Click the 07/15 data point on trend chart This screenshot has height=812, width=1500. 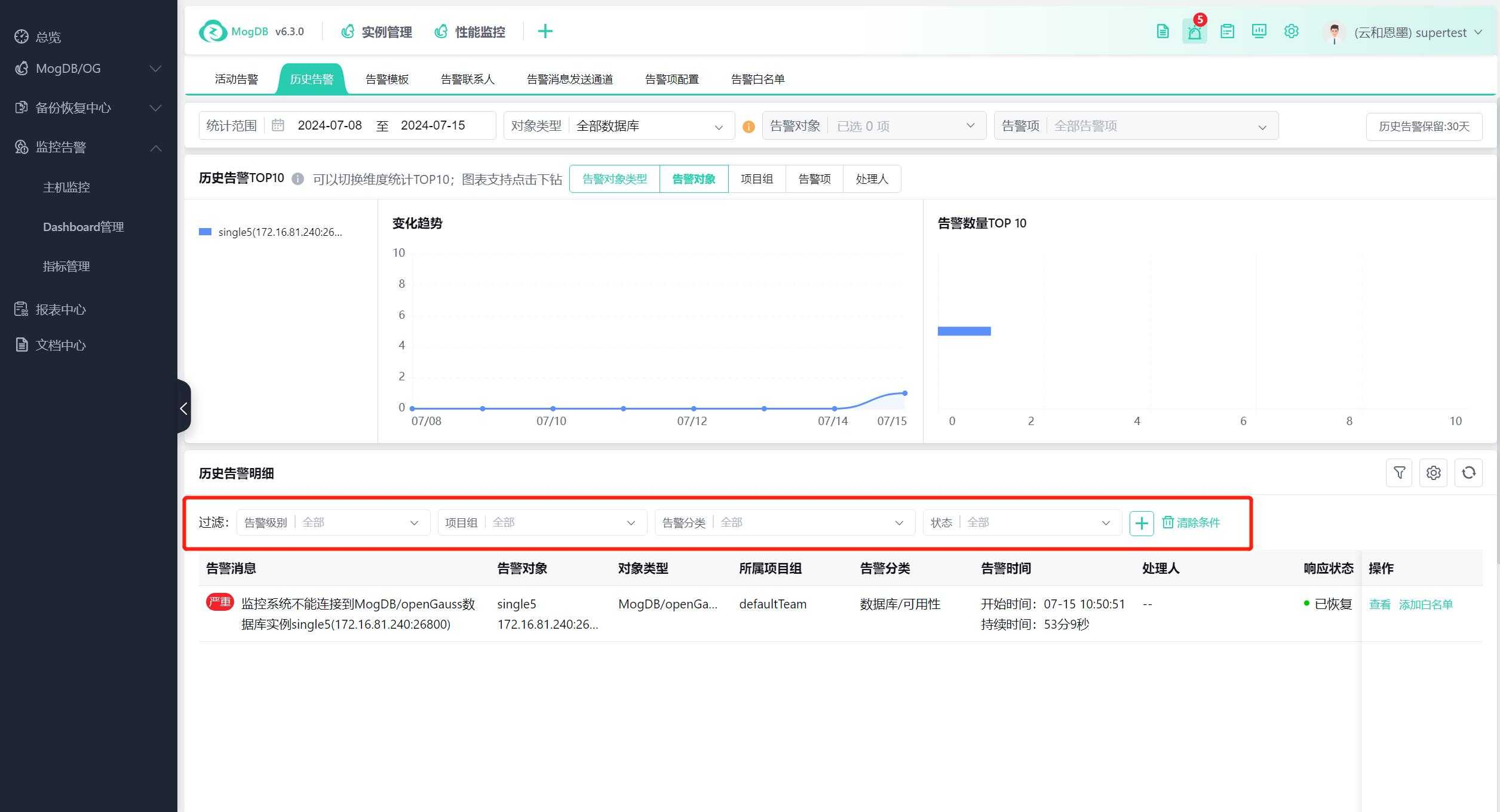[x=904, y=393]
